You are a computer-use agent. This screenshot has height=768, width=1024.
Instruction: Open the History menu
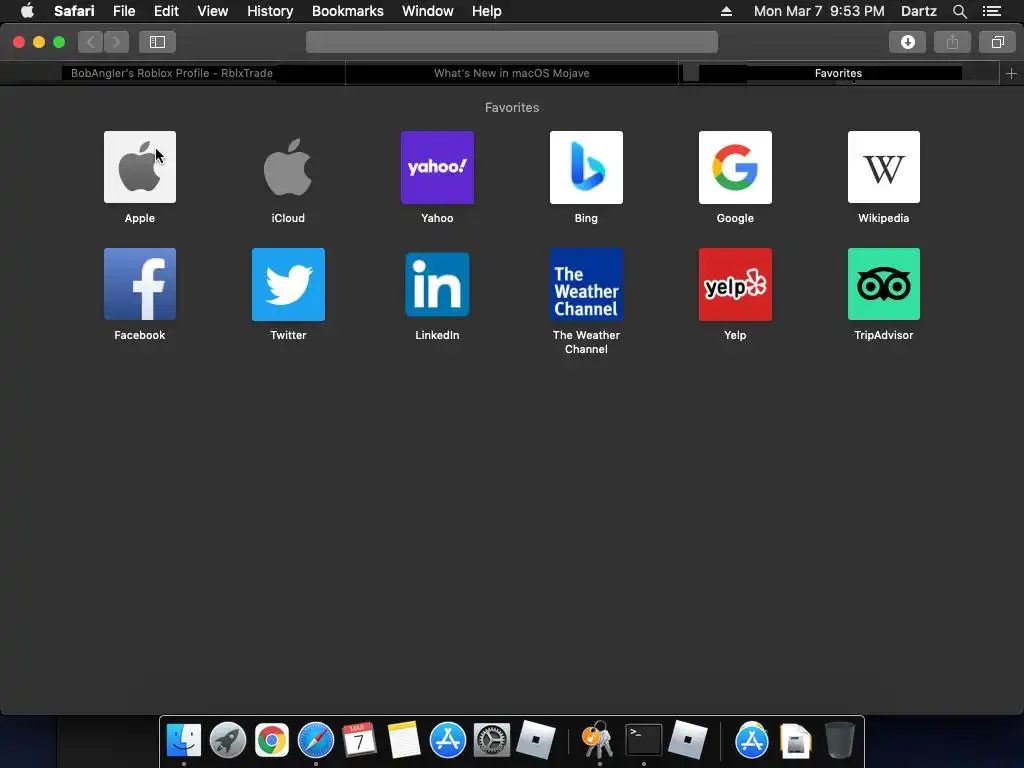coord(270,11)
